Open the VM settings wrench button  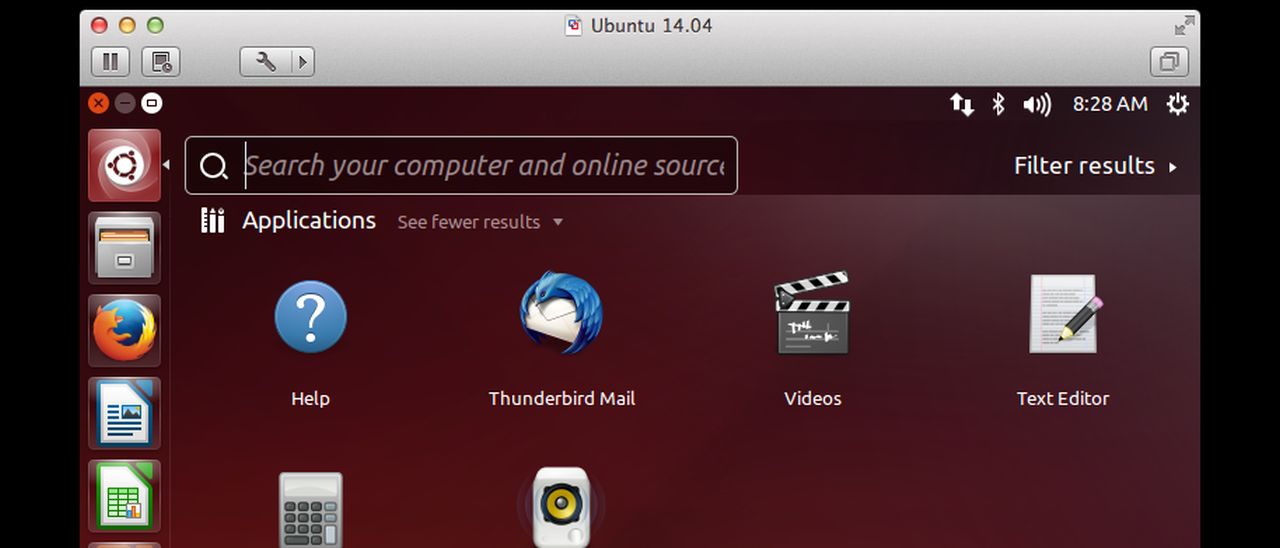266,62
